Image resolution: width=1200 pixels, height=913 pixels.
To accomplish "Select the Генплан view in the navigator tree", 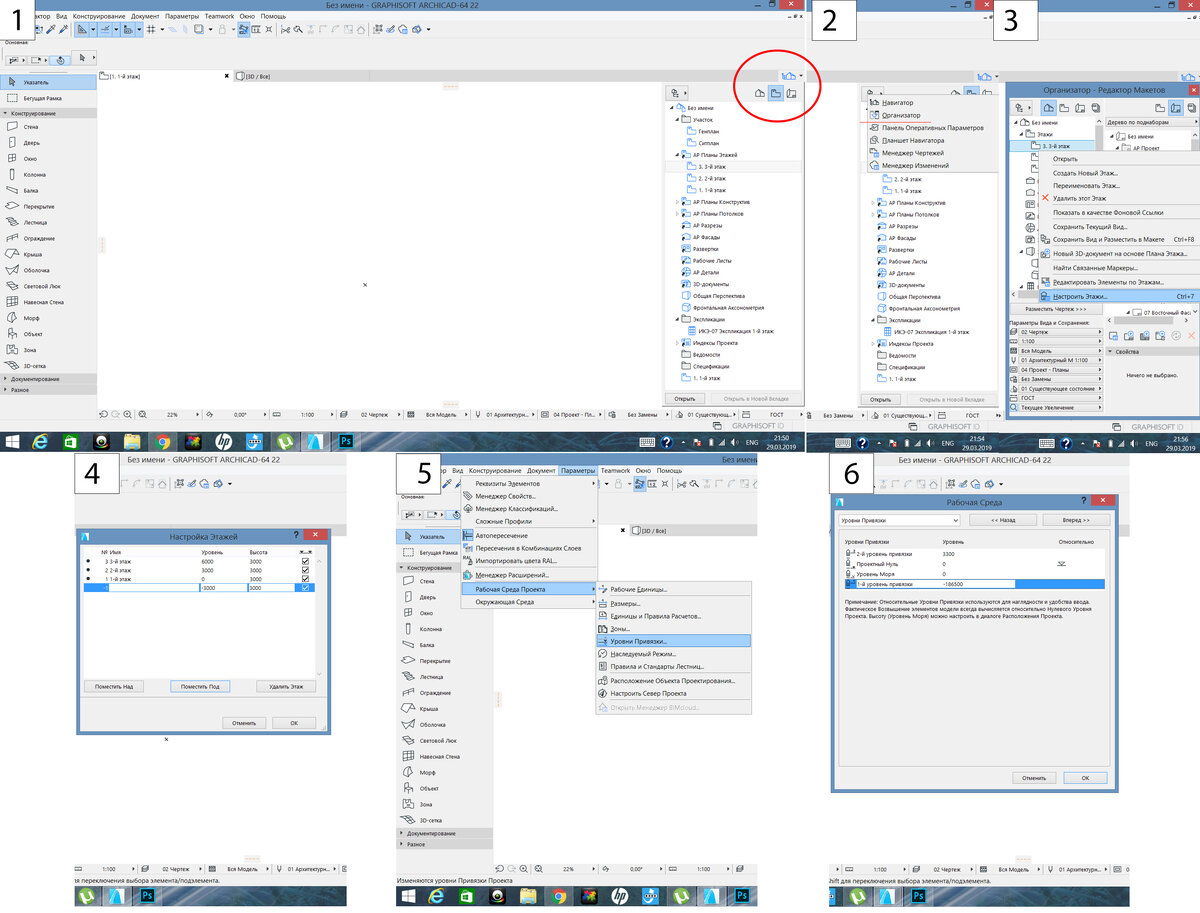I will pos(707,131).
